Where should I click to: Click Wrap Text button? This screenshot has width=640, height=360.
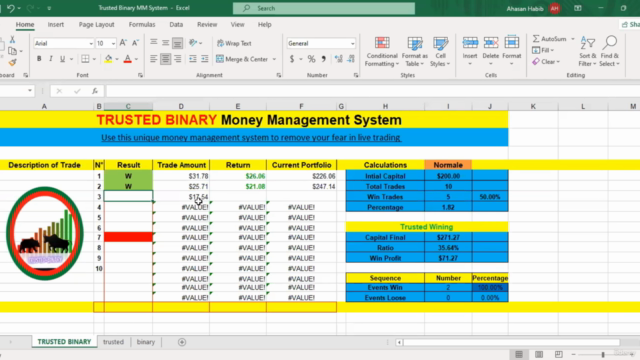coord(234,43)
